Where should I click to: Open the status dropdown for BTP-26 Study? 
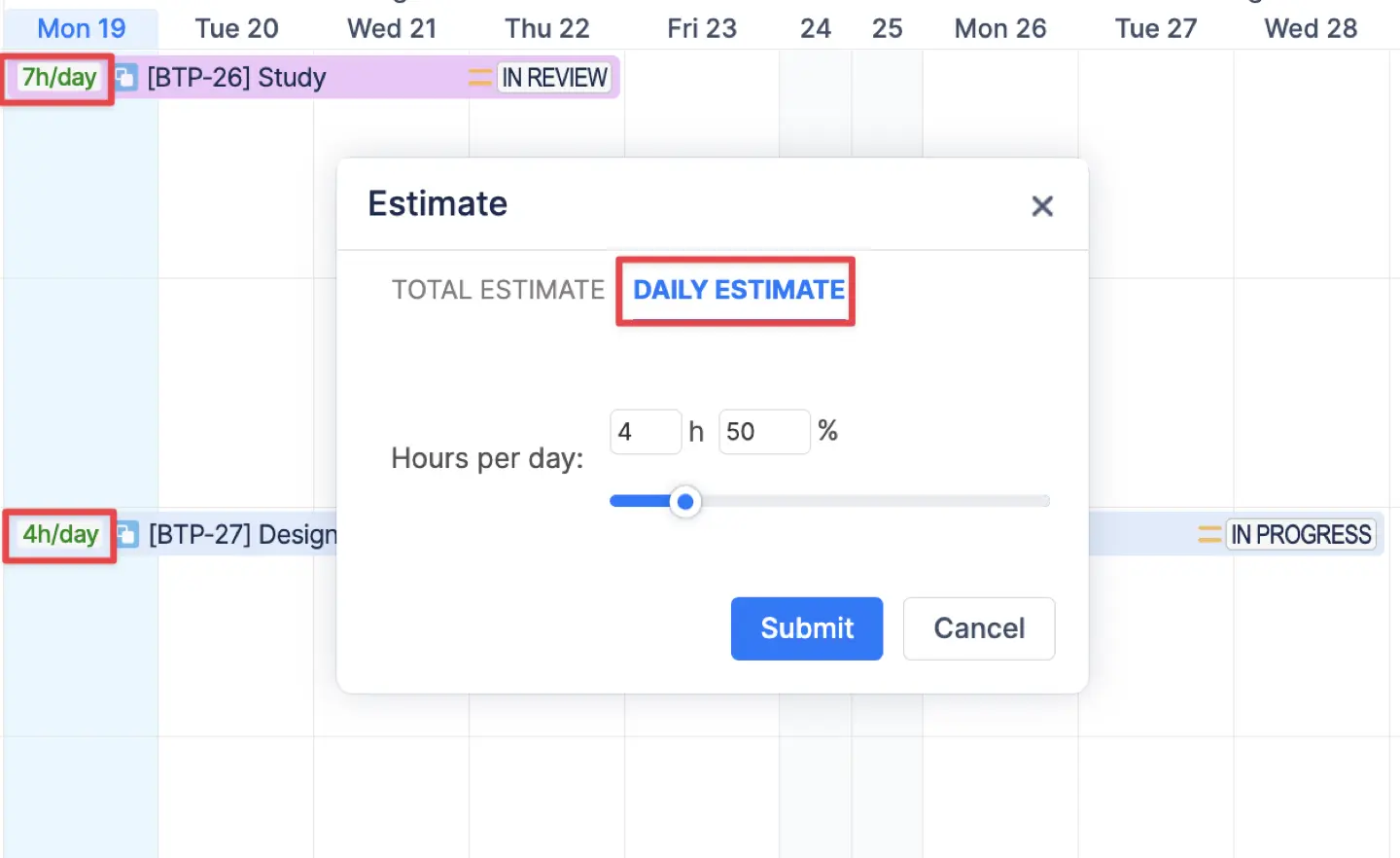coord(554,77)
